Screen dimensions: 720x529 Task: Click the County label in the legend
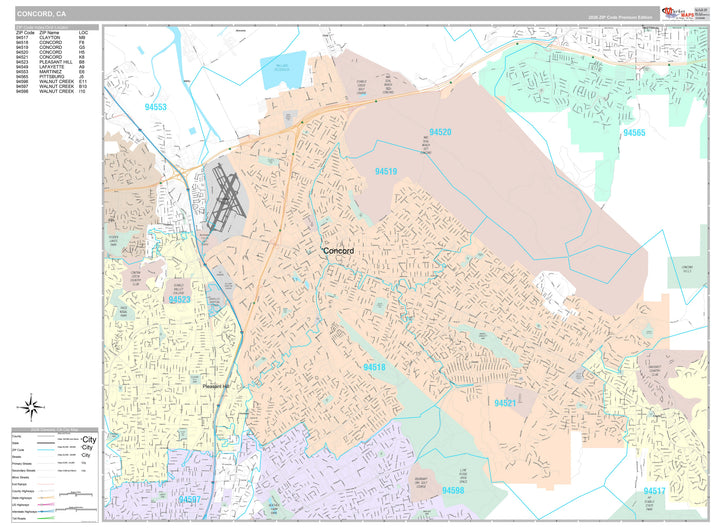[x=17, y=436]
